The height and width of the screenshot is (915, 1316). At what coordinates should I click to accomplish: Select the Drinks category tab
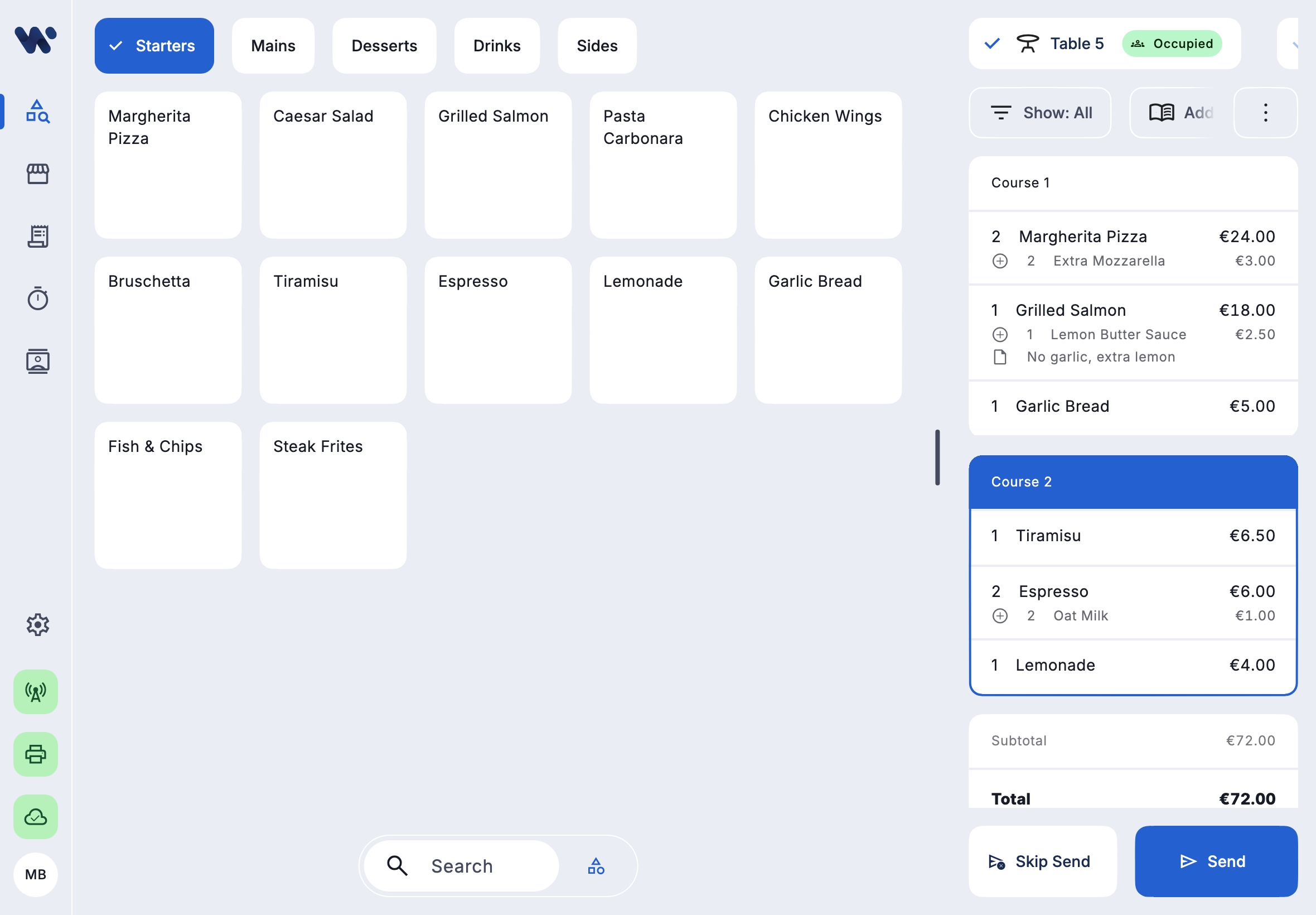click(496, 45)
